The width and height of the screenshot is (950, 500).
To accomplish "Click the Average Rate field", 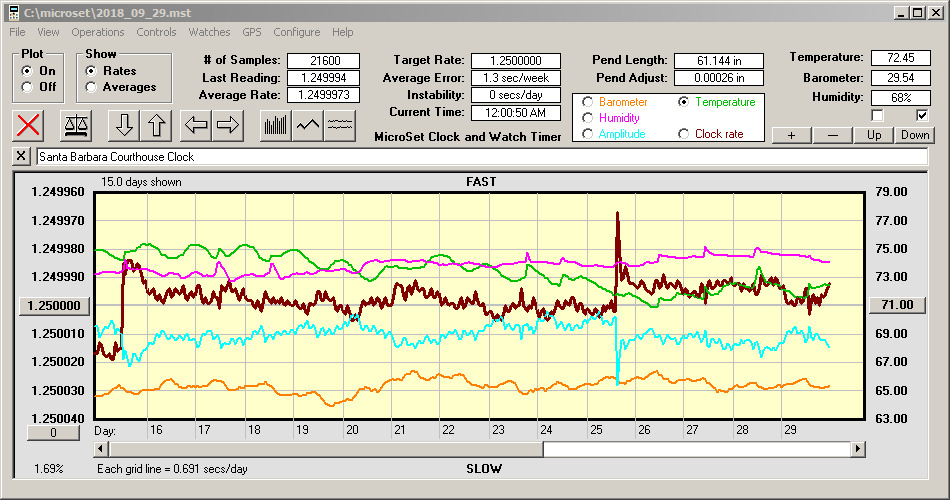I will (x=324, y=95).
